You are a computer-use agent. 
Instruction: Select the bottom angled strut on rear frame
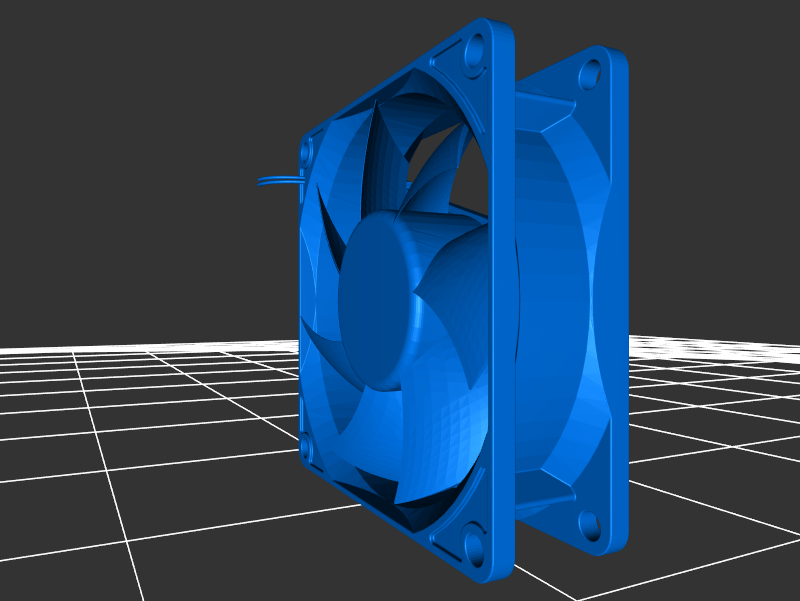(543, 492)
